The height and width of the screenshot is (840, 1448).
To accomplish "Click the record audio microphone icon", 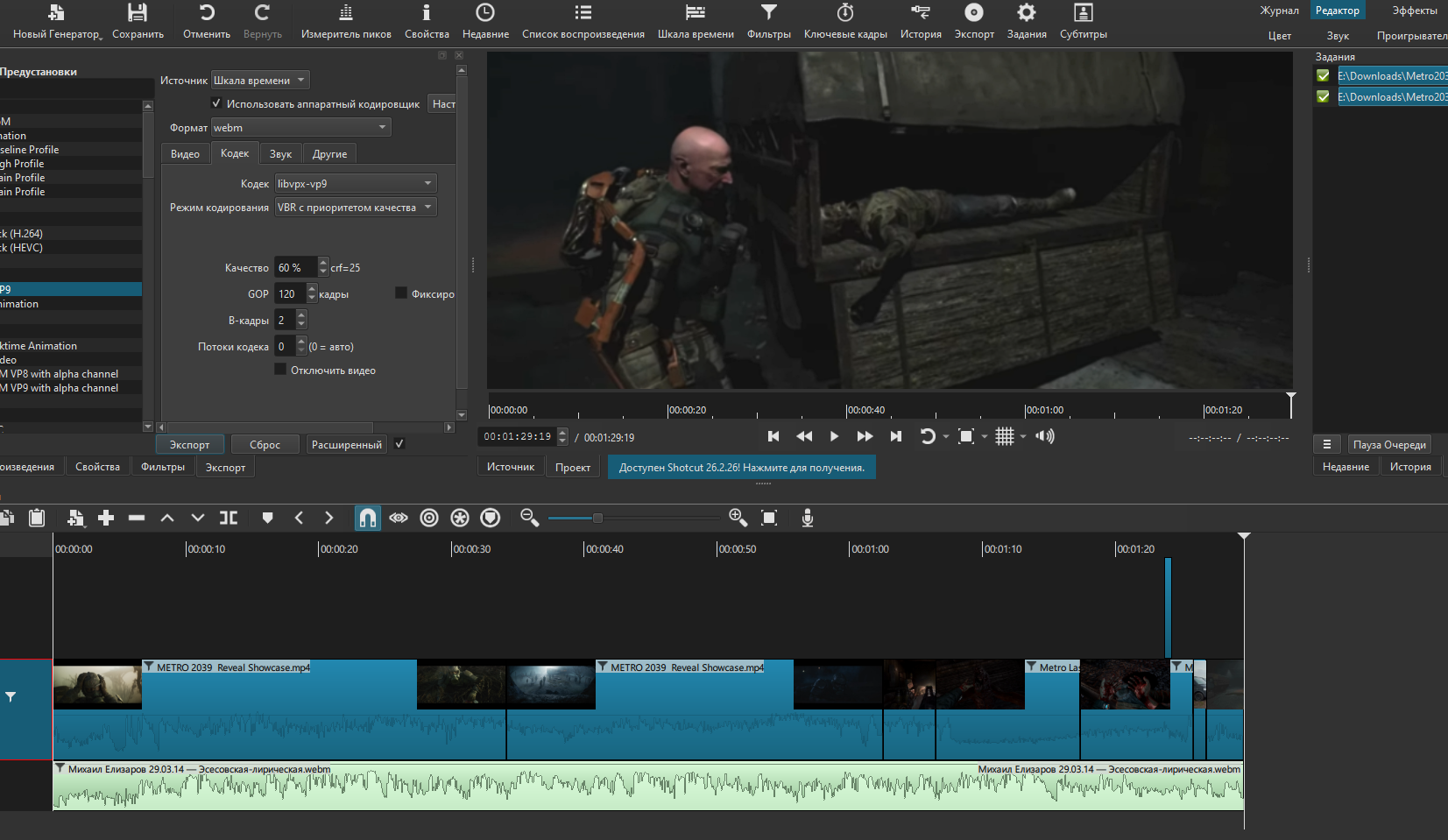I will point(808,519).
